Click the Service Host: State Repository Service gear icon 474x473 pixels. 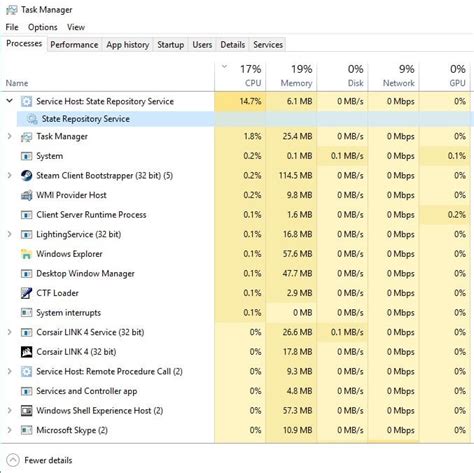(x=26, y=101)
